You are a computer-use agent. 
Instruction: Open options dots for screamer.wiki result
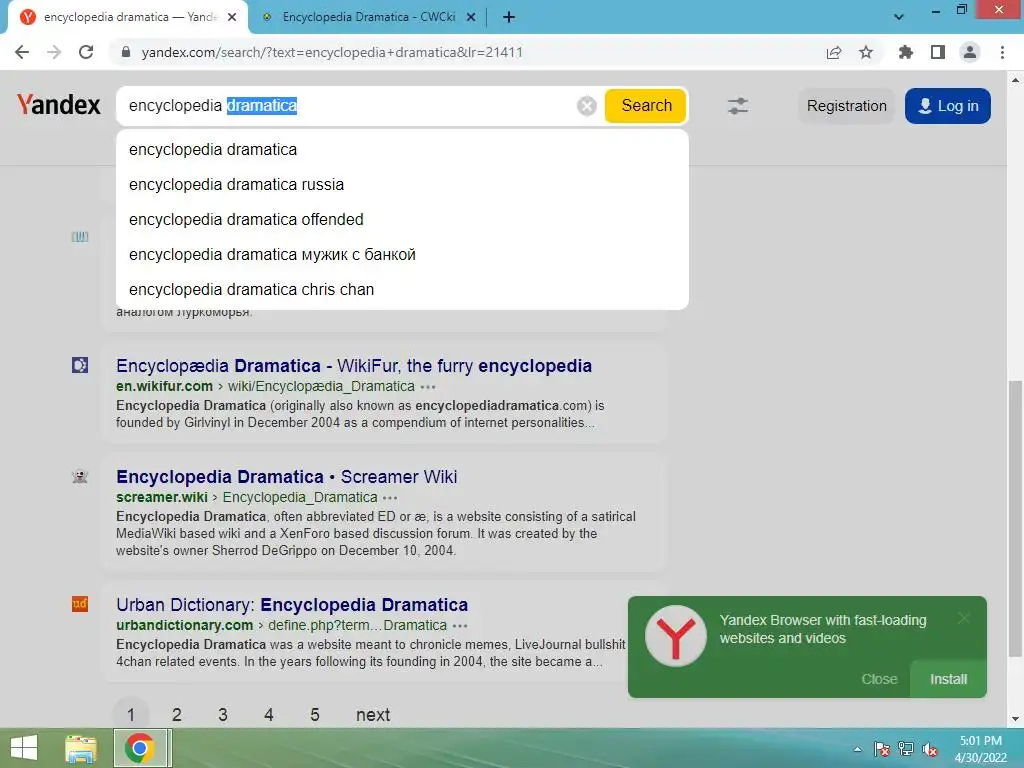391,498
